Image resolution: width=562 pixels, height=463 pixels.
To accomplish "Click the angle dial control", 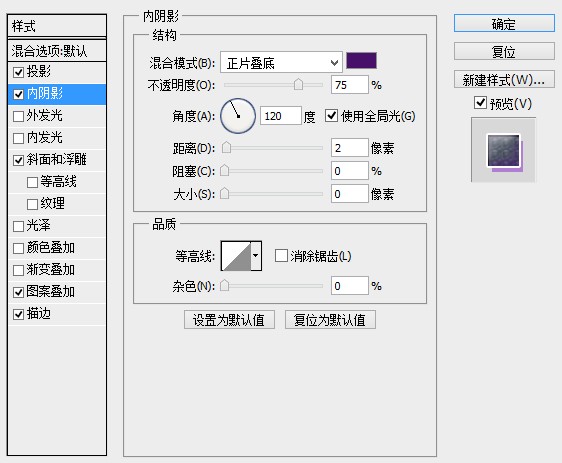I will (238, 116).
